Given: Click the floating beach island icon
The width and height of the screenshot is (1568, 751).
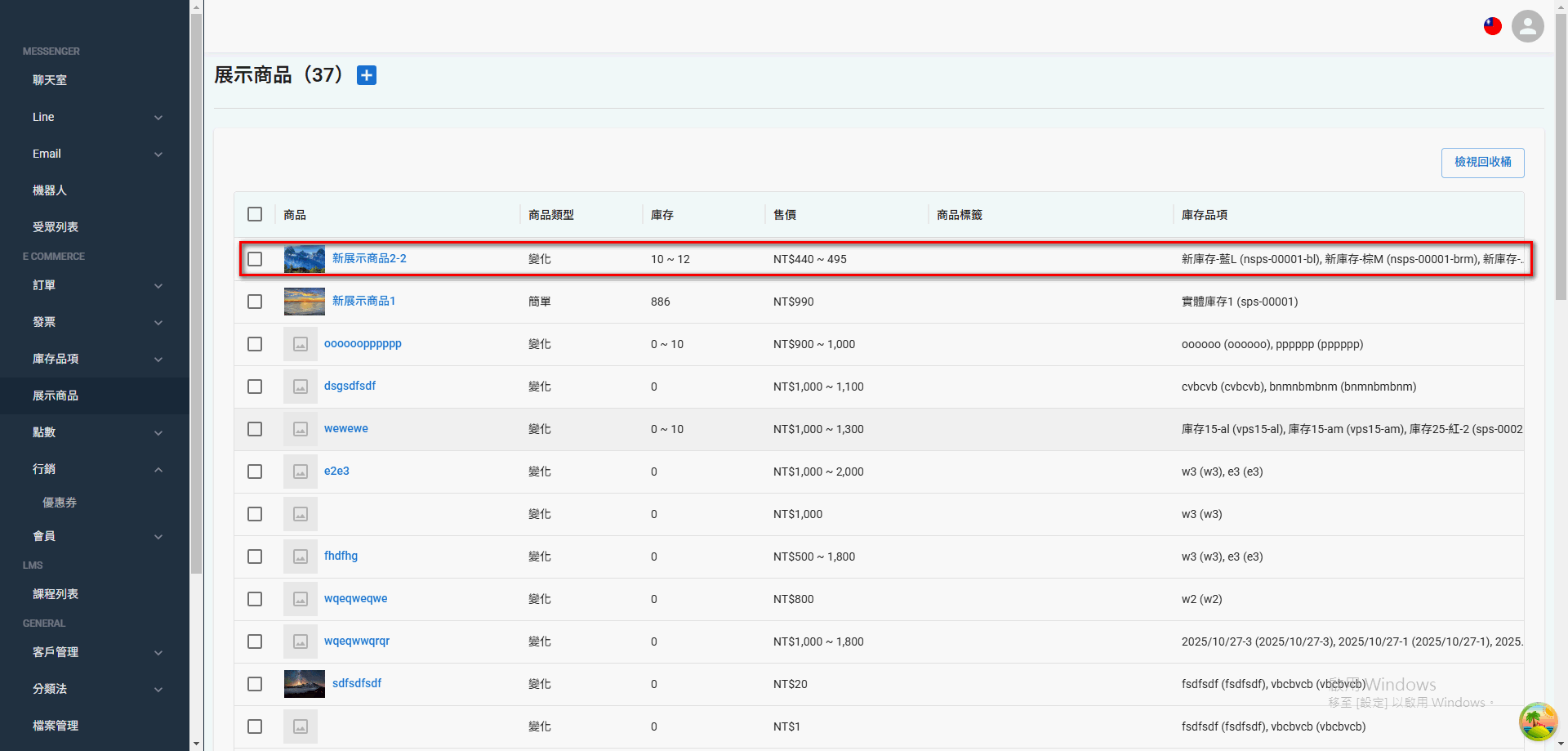Looking at the screenshot, I should 1538,721.
